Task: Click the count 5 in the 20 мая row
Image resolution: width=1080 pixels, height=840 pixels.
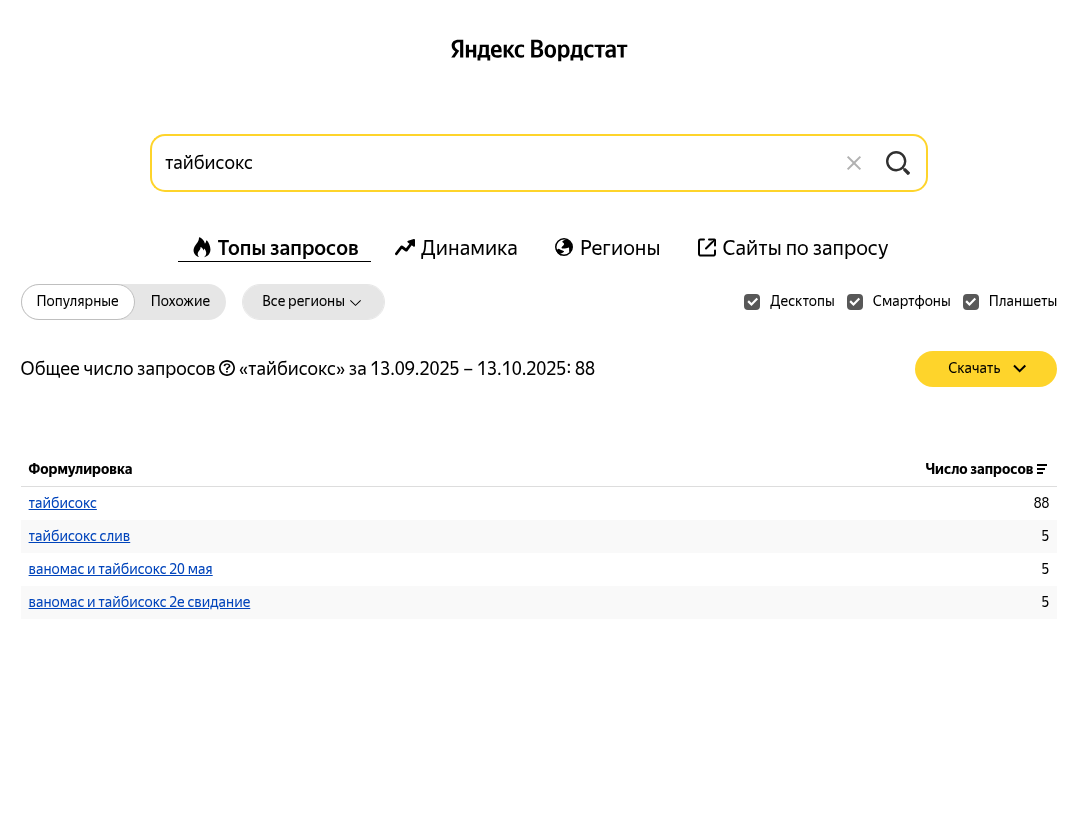Action: tap(1045, 569)
